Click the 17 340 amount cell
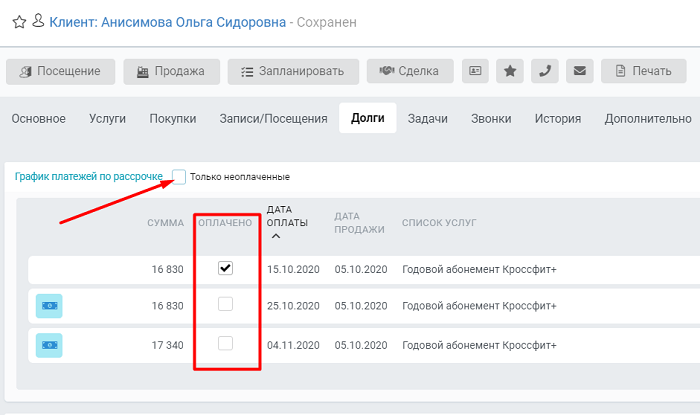700x415 pixels. (x=167, y=345)
